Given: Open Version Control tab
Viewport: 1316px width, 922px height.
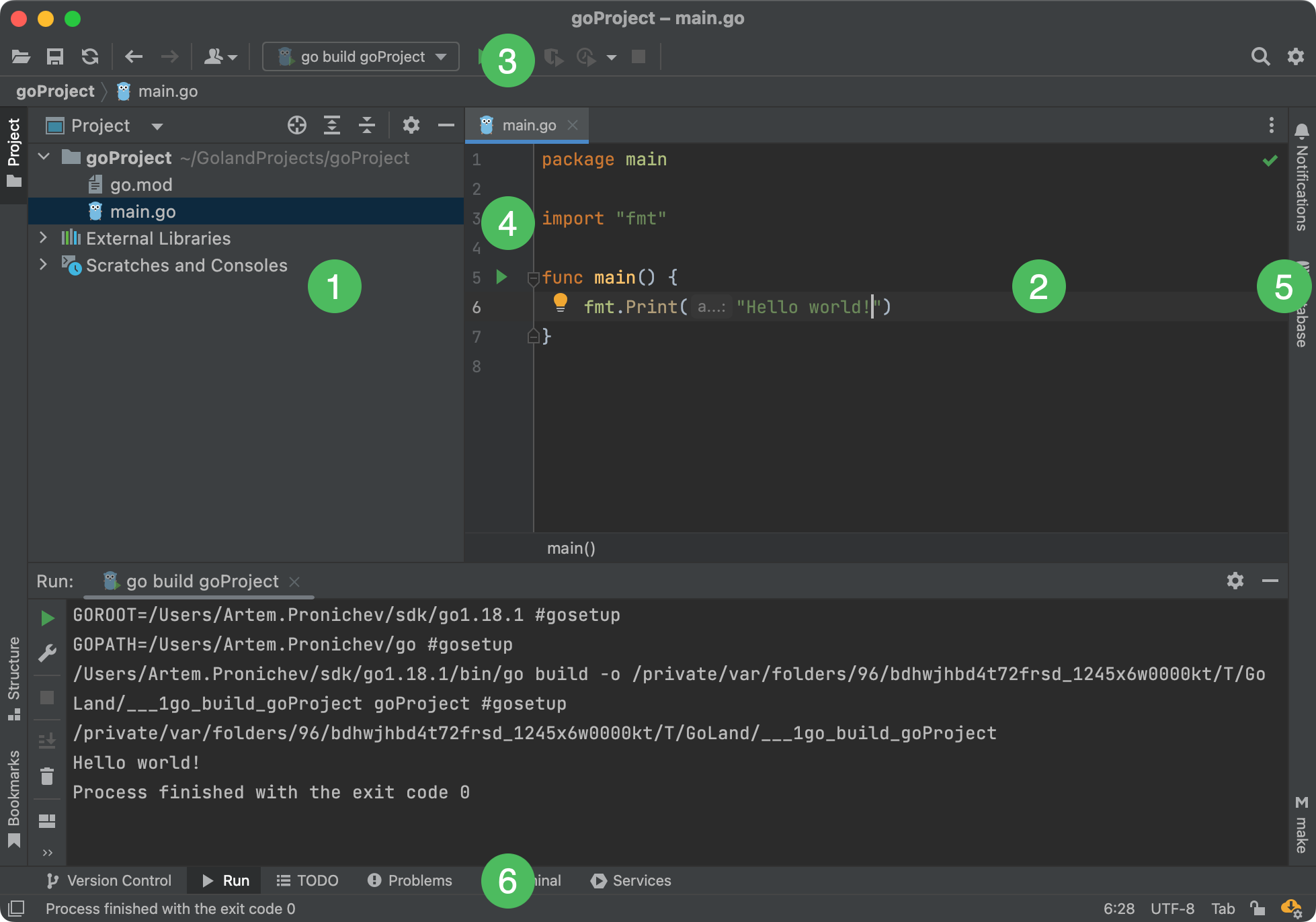Looking at the screenshot, I should [x=109, y=880].
